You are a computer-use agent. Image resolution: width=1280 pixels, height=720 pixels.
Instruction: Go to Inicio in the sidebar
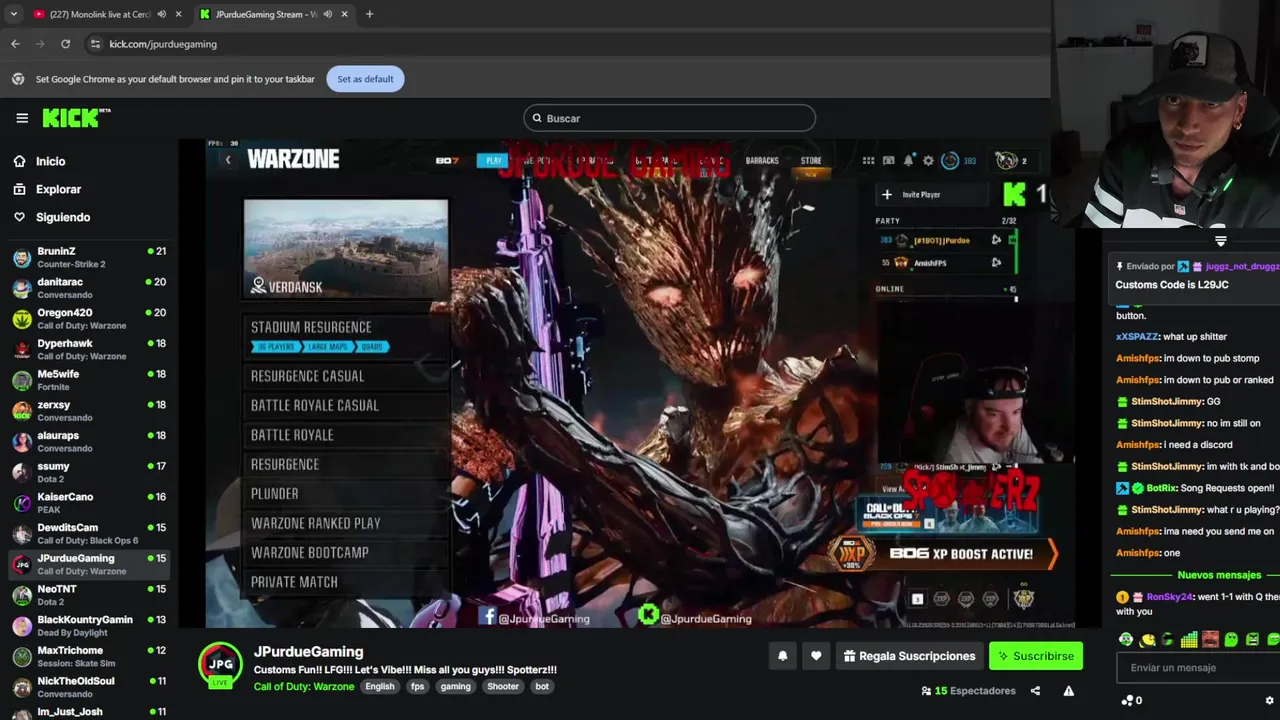pos(50,161)
